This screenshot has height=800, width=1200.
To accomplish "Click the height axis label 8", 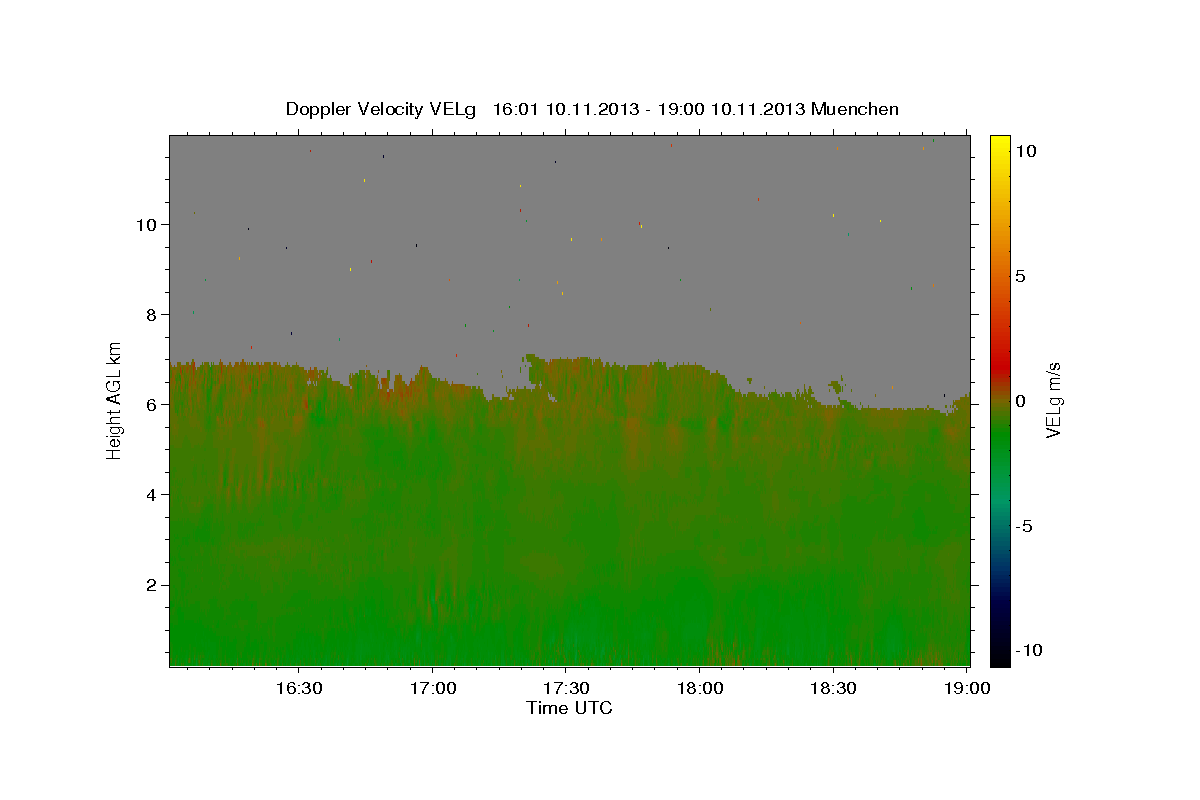I will click(x=153, y=315).
